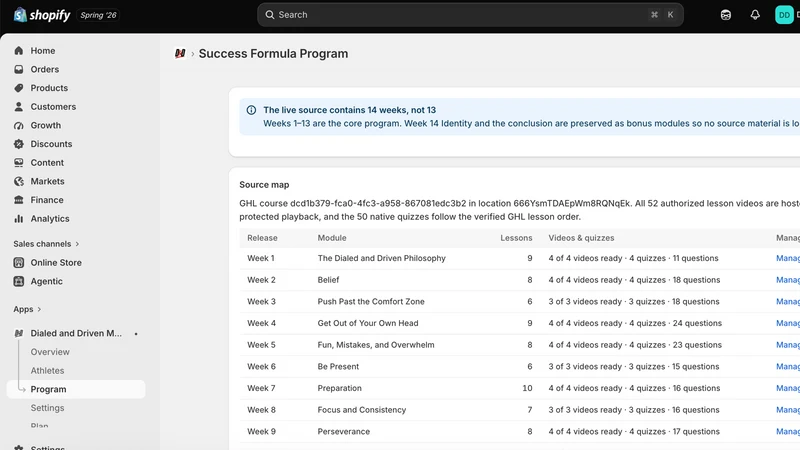Screen dimensions: 800x450
Task: Click 'The live source contains 14 weeks' banner title
Action: point(349,110)
